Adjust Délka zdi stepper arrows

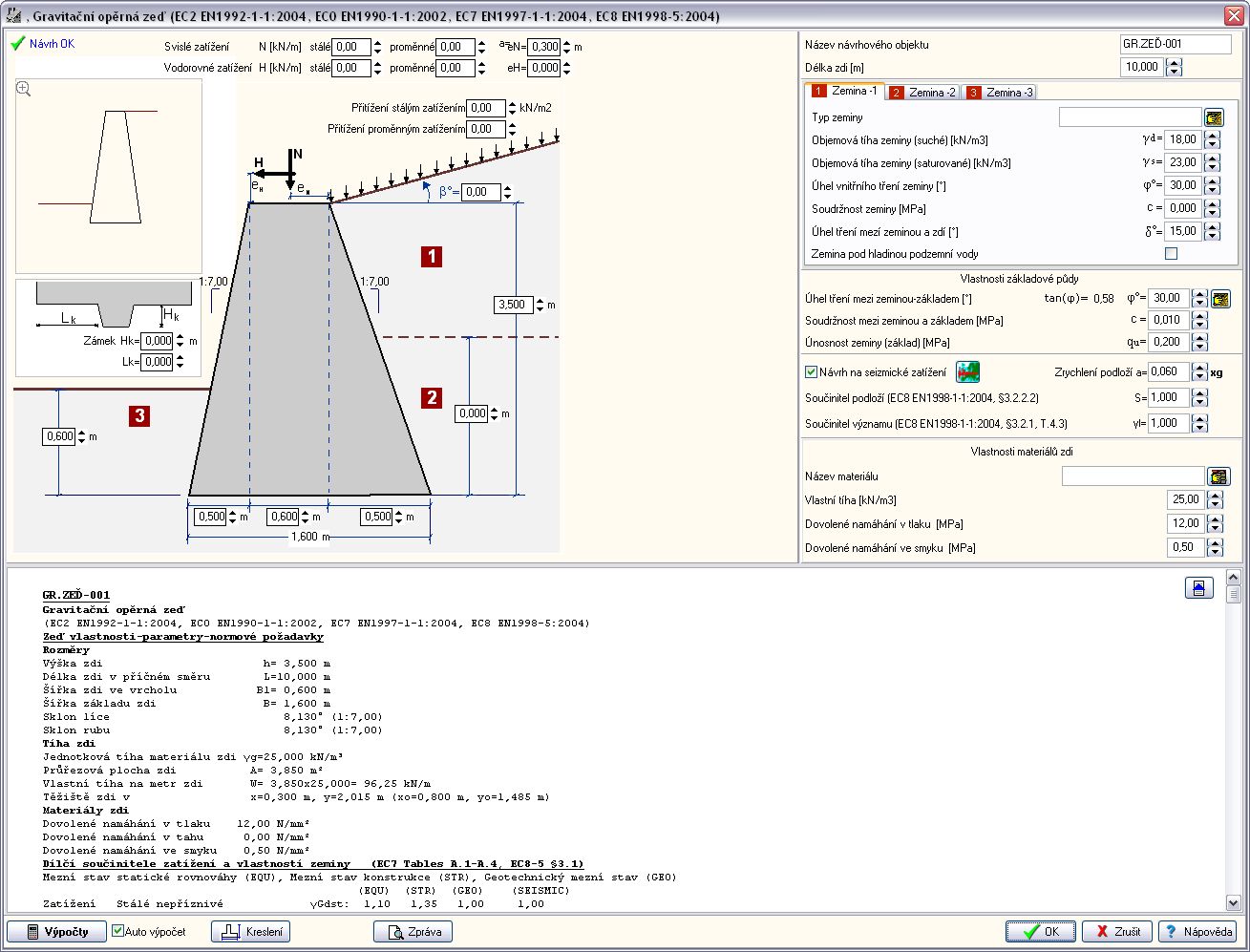click(x=1175, y=67)
